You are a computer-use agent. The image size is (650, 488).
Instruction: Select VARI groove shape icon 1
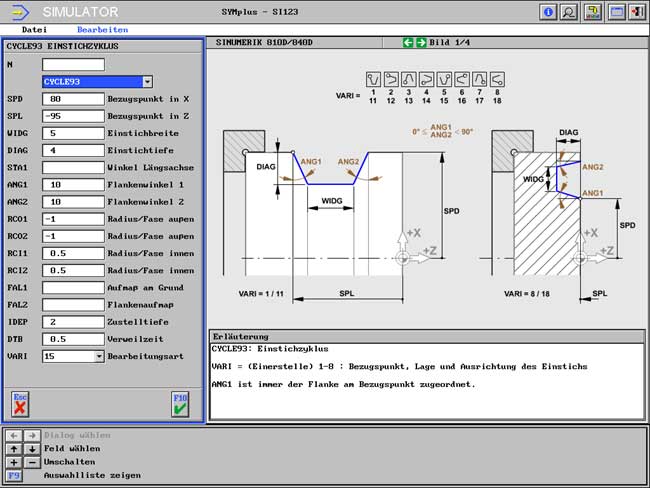click(373, 79)
